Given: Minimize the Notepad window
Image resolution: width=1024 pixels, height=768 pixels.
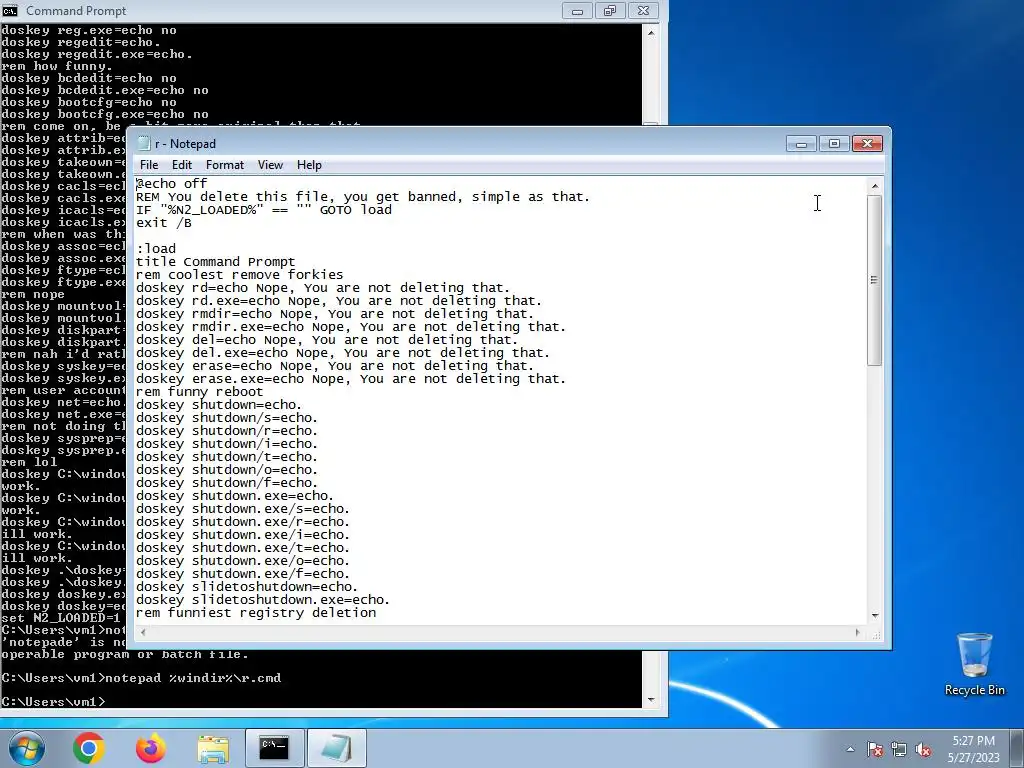Looking at the screenshot, I should [801, 144].
